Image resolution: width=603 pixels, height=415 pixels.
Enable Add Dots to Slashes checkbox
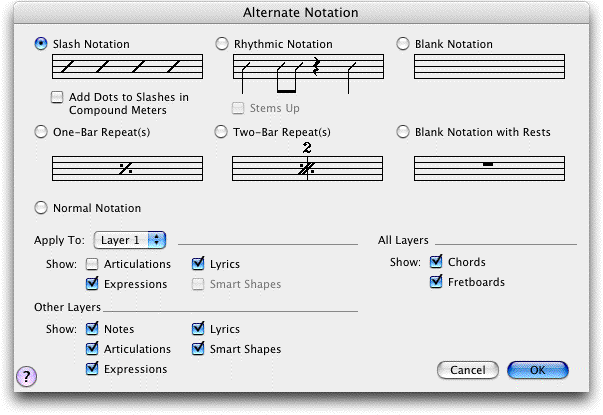coord(58,97)
